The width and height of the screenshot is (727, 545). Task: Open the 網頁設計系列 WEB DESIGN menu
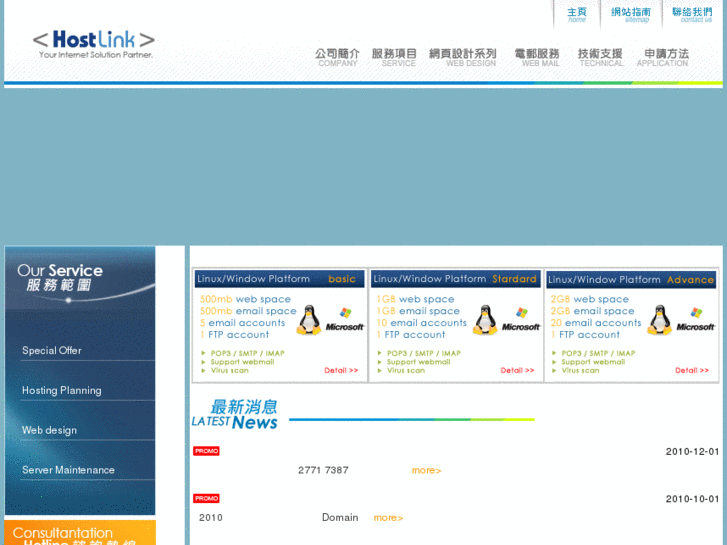[463, 58]
